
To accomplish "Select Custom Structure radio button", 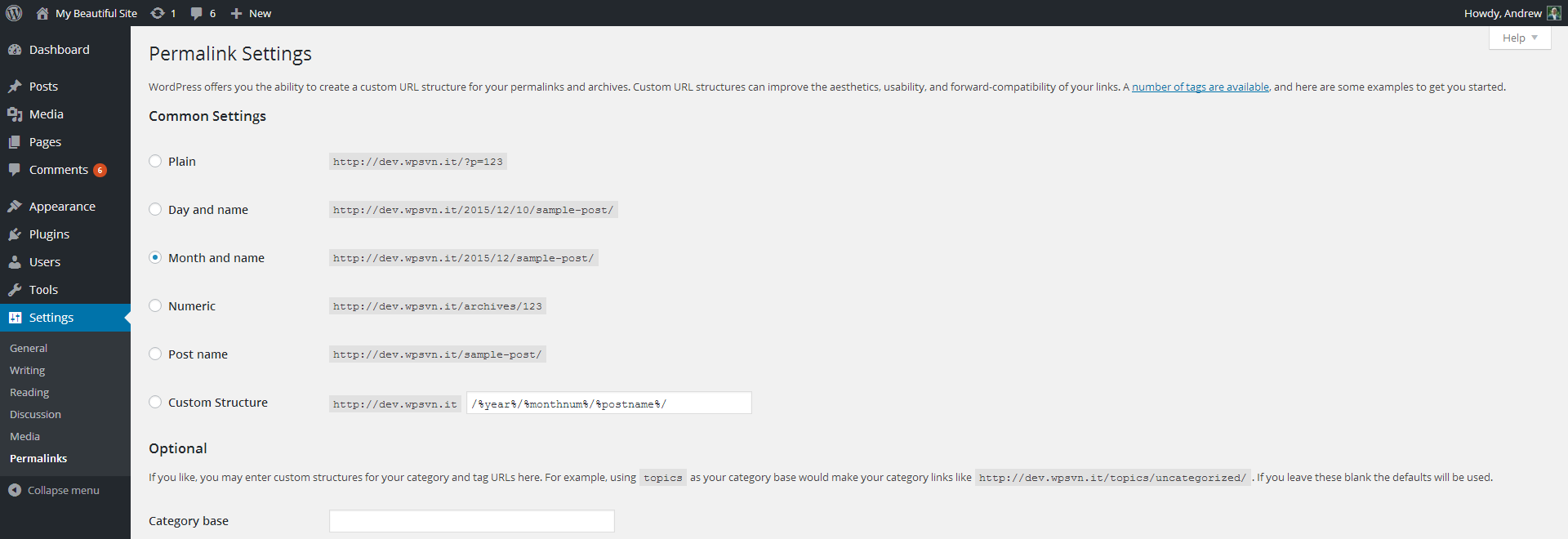I will pos(155,402).
